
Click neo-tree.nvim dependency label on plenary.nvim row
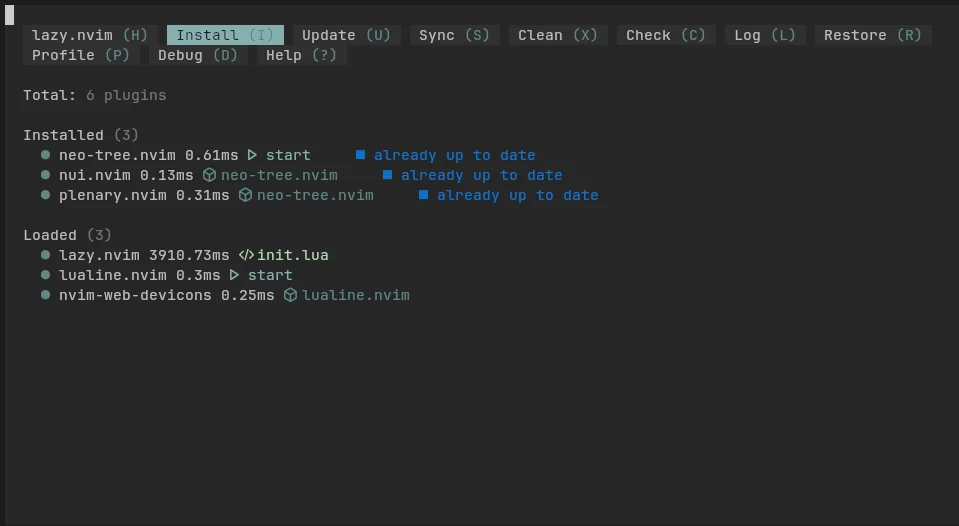click(x=315, y=196)
